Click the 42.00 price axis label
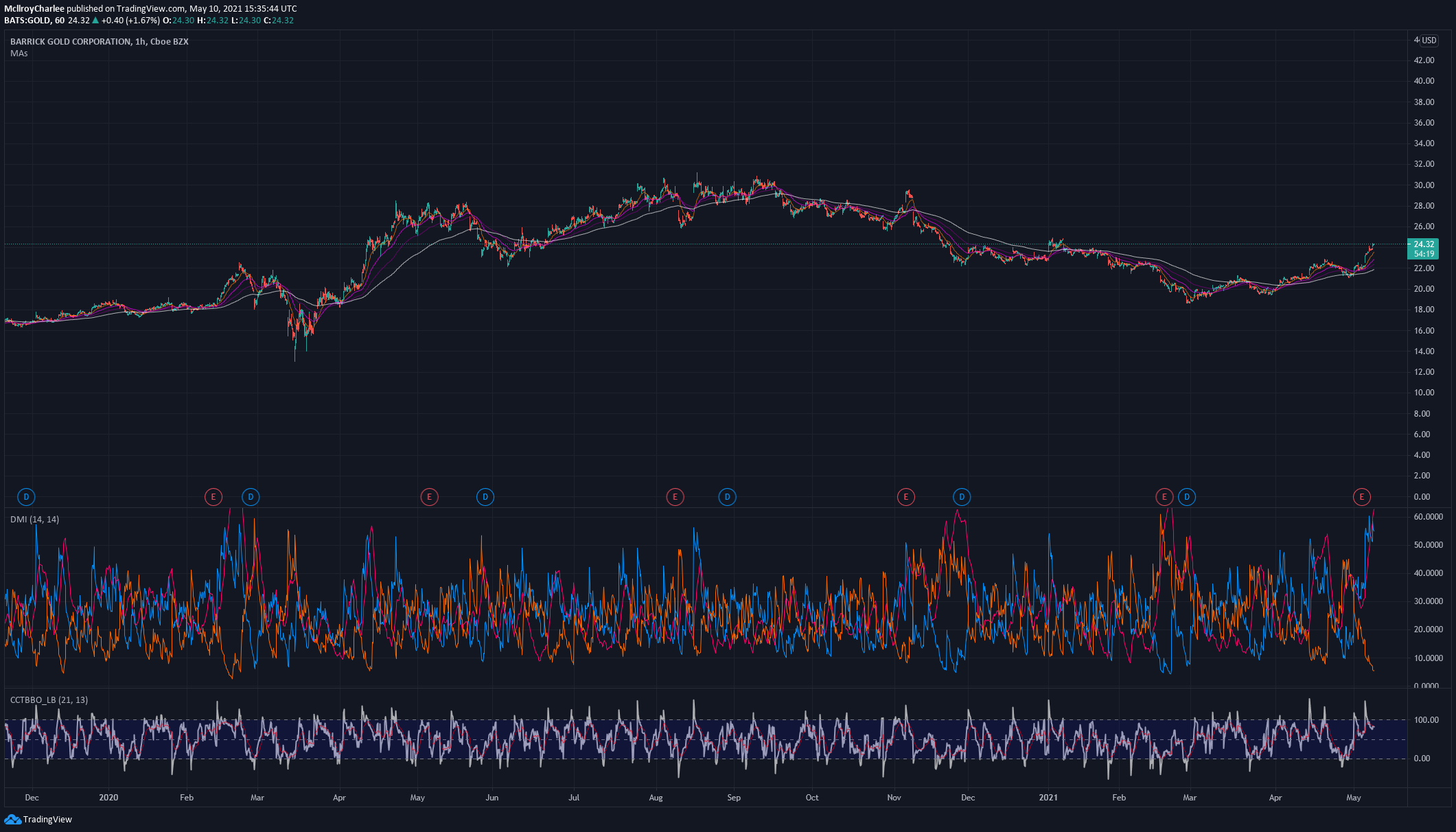 (1424, 60)
